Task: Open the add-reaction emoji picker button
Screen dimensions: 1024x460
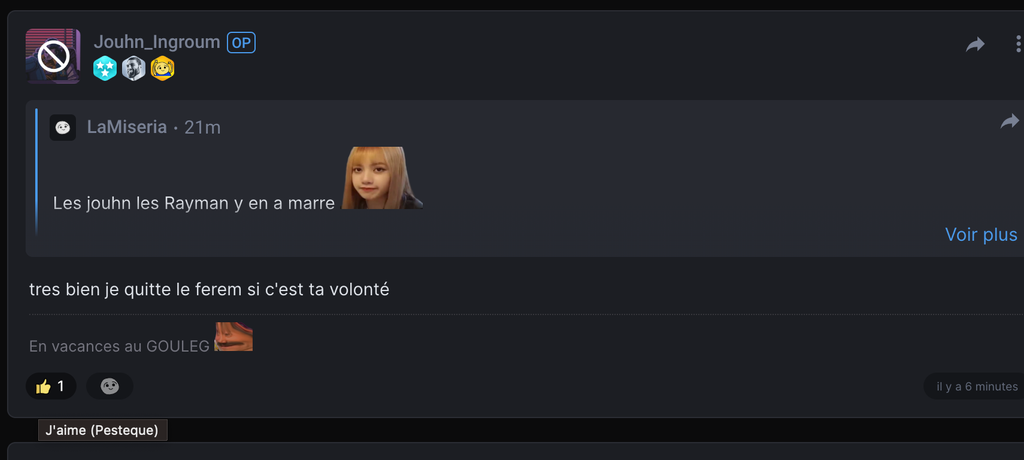Action: coord(110,386)
